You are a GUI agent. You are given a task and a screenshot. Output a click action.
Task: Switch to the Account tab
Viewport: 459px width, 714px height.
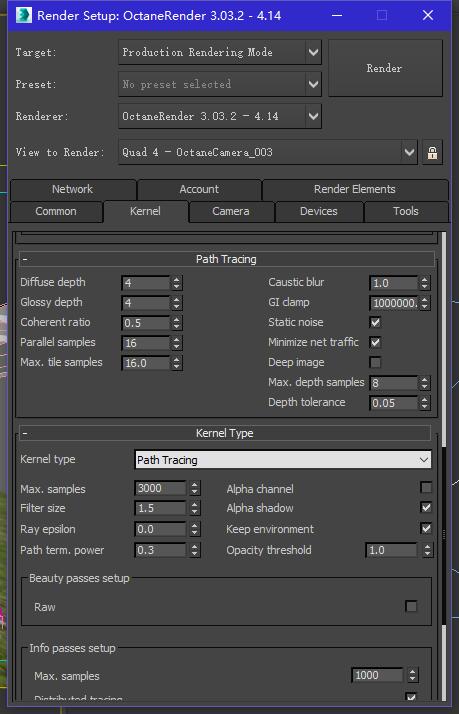(x=199, y=189)
